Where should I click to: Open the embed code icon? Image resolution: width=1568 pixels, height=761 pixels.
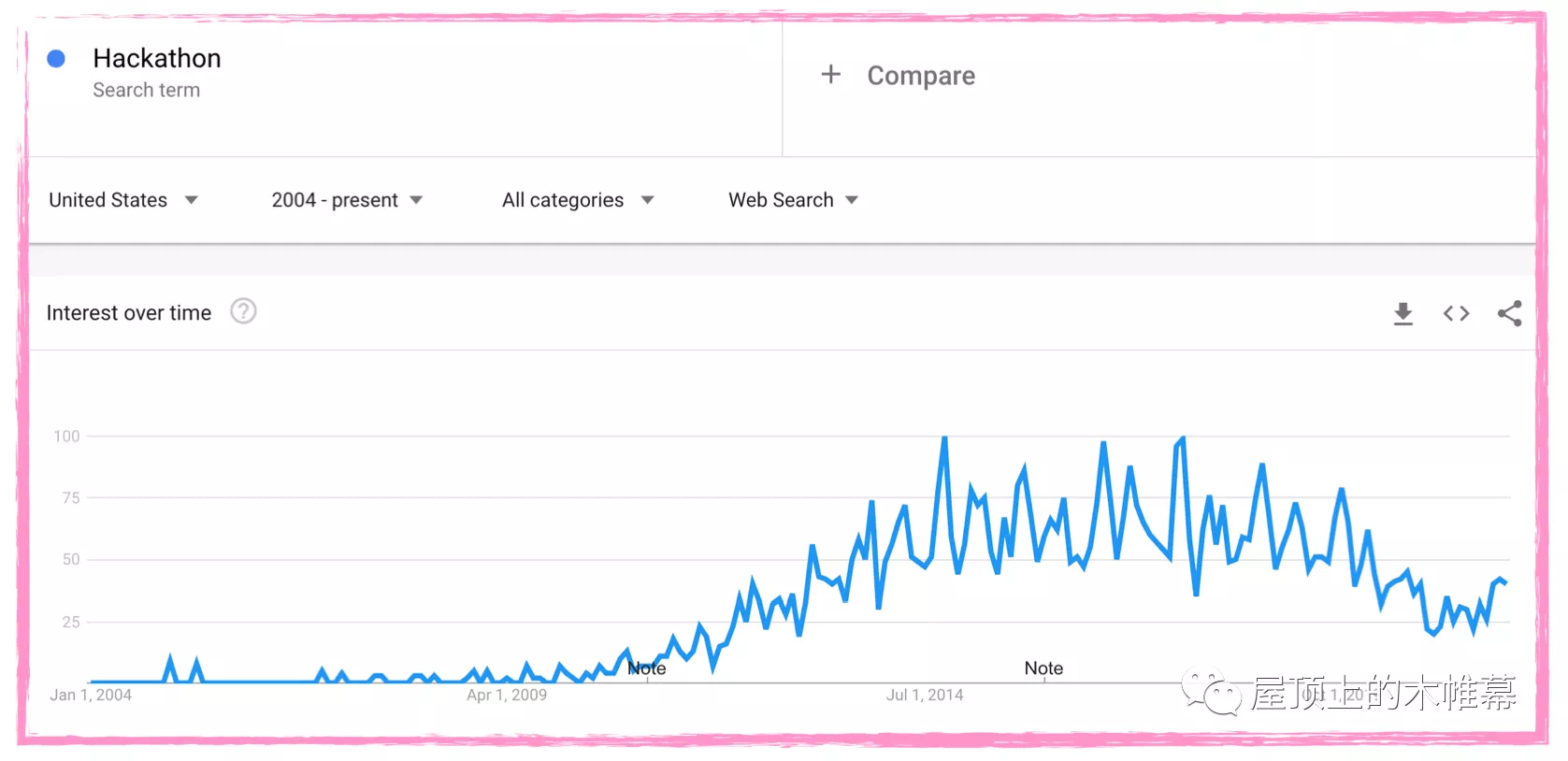(1456, 313)
